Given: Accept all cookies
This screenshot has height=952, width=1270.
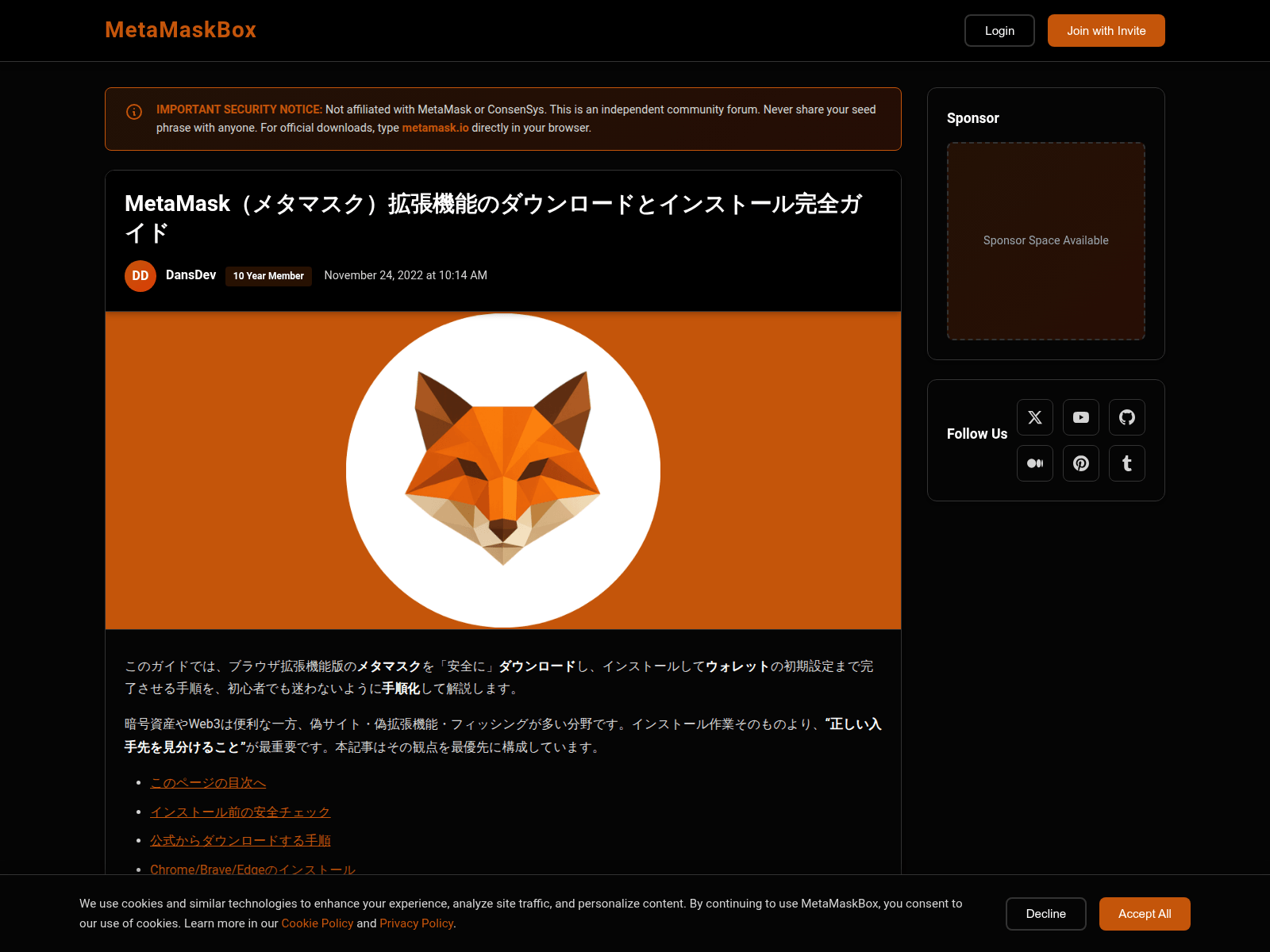Looking at the screenshot, I should pos(1145,914).
